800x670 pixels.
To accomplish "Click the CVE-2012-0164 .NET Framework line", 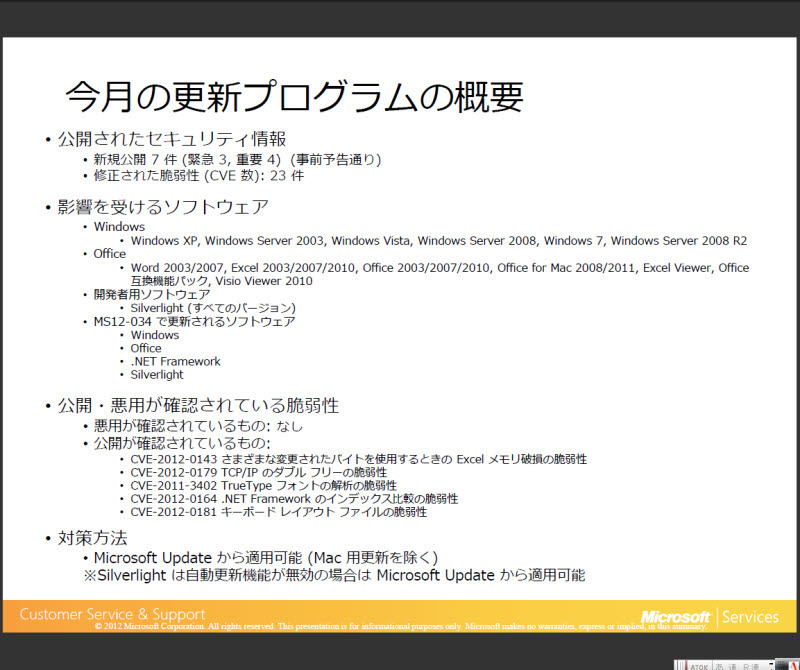I will tap(294, 498).
